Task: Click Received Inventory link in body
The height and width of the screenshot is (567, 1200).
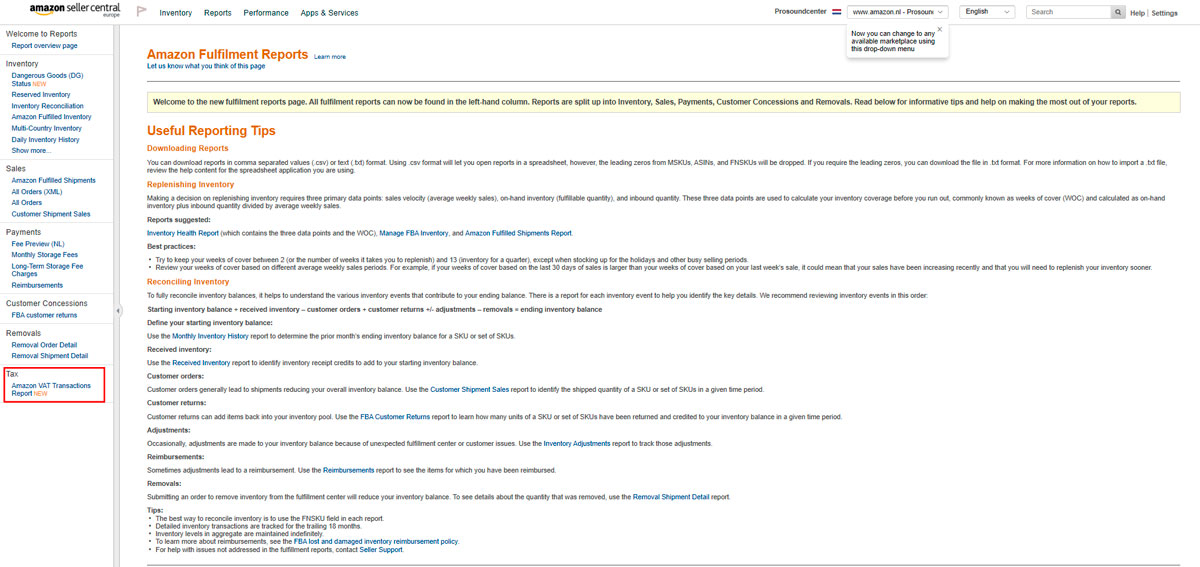Action: (x=201, y=362)
